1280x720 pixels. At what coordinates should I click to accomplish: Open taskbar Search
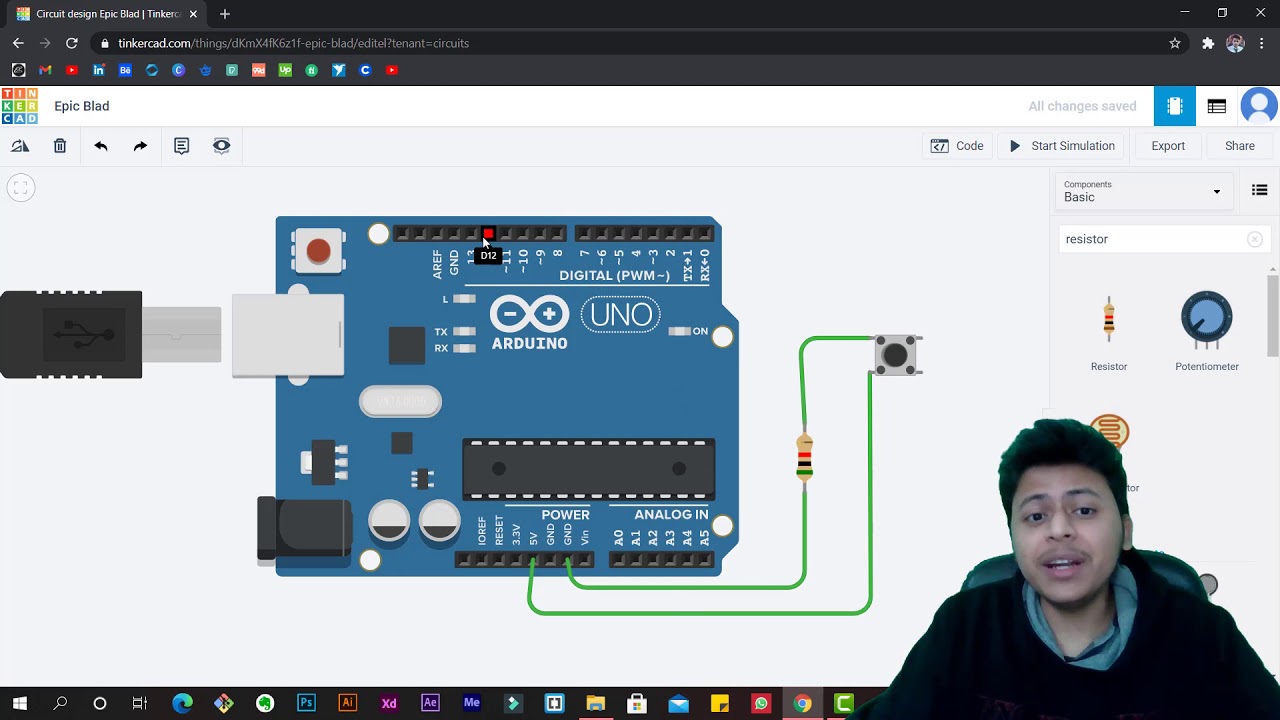click(60, 703)
